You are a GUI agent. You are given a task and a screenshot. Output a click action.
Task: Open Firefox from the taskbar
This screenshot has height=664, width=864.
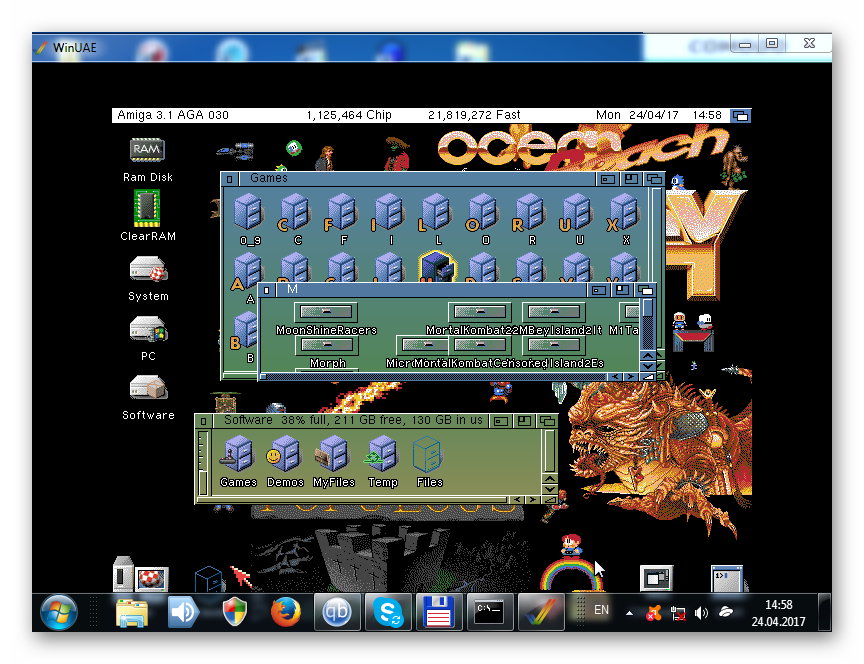point(285,612)
